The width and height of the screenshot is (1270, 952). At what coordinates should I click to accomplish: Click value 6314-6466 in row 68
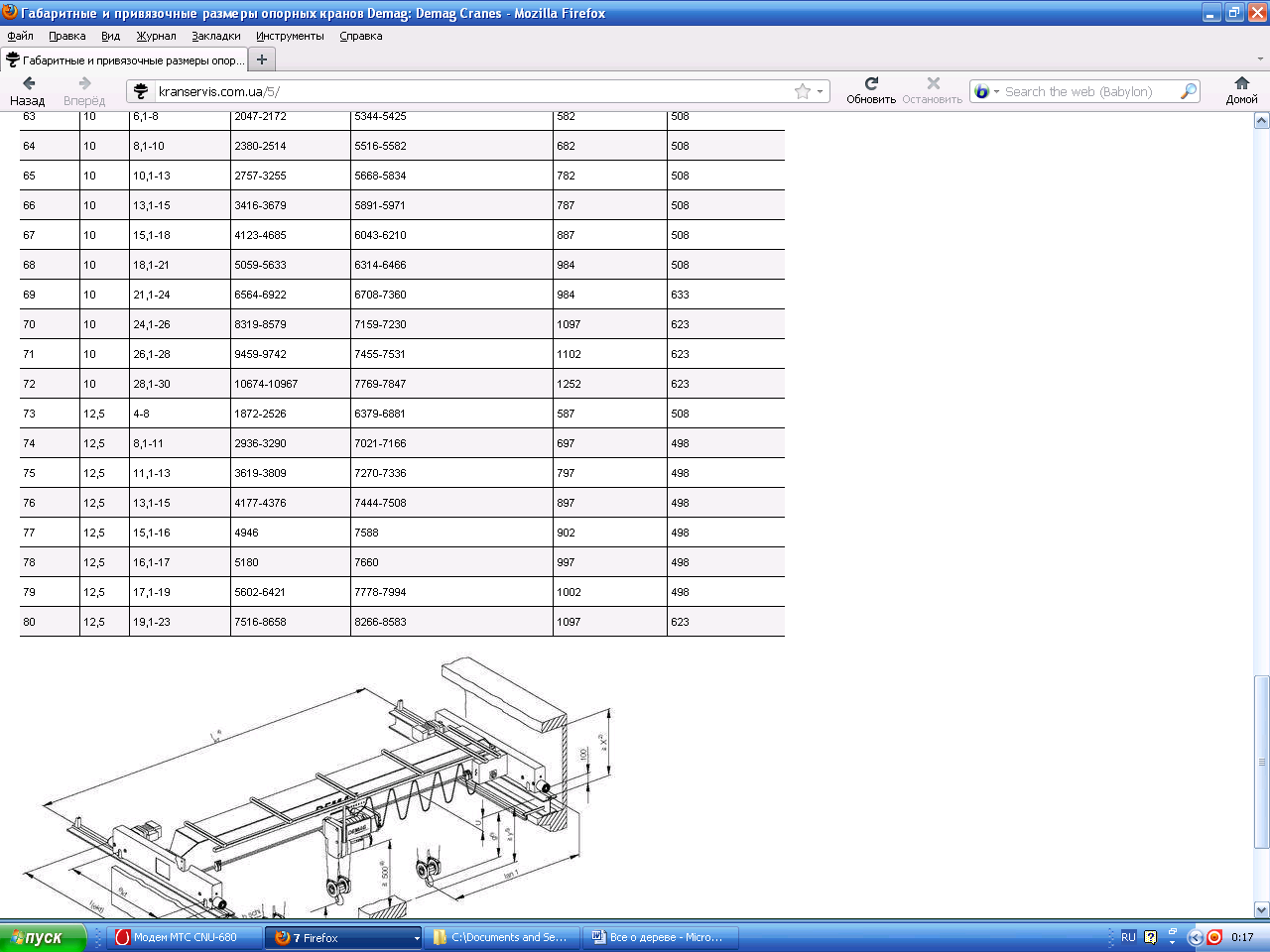(380, 265)
